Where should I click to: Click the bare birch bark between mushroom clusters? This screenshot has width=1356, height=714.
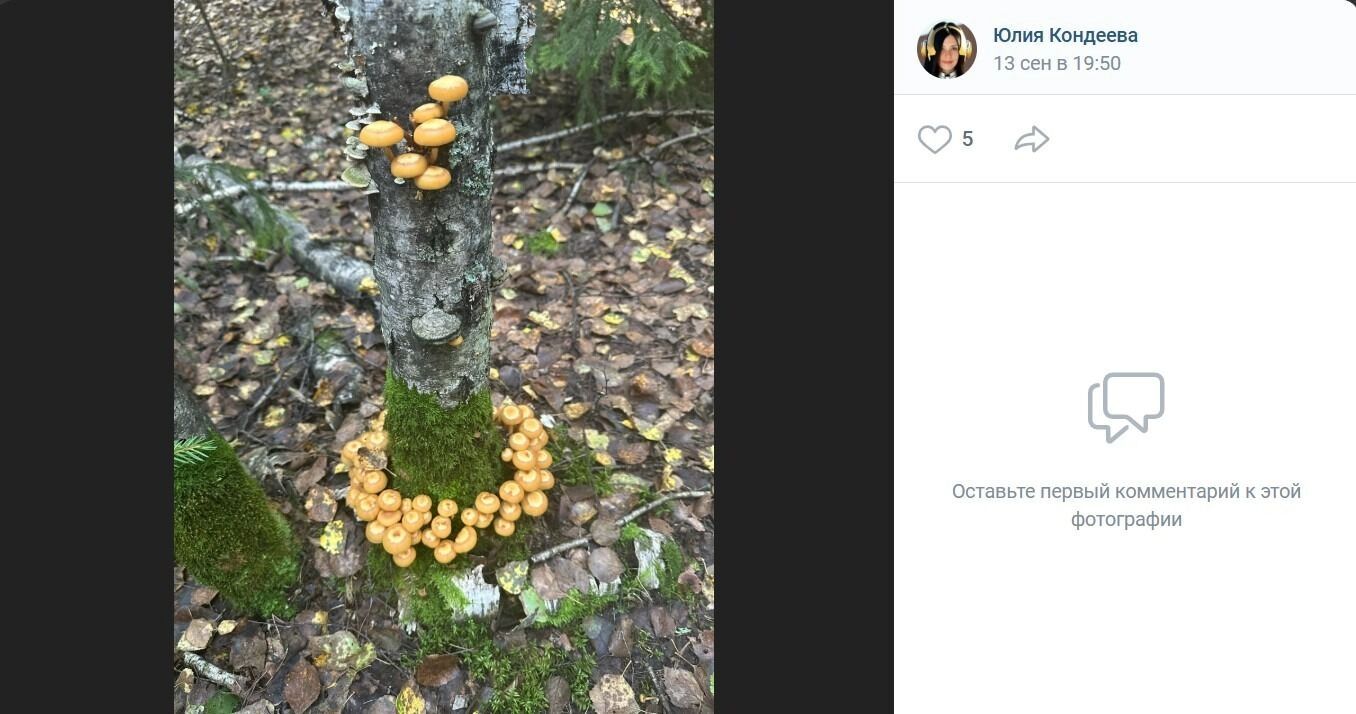pyautogui.click(x=432, y=250)
